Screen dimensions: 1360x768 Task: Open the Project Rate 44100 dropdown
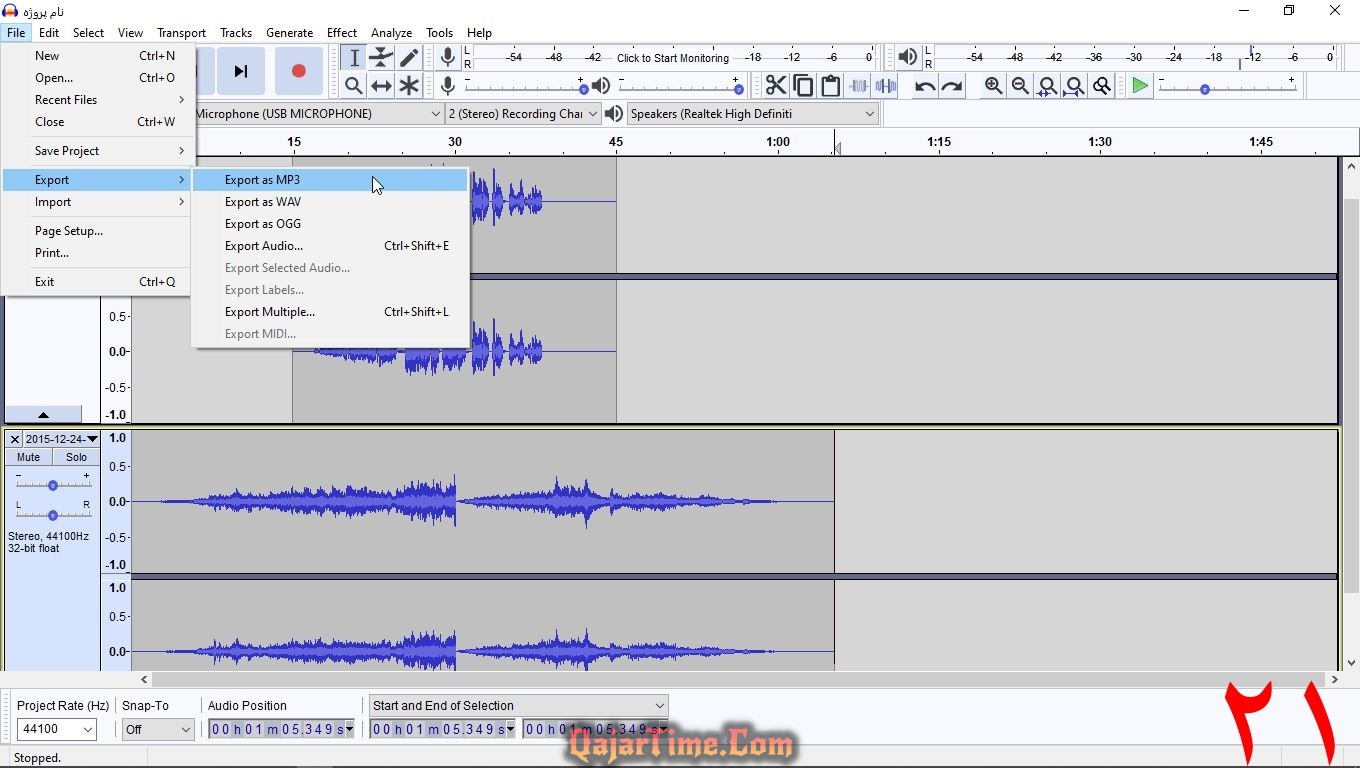coord(57,730)
